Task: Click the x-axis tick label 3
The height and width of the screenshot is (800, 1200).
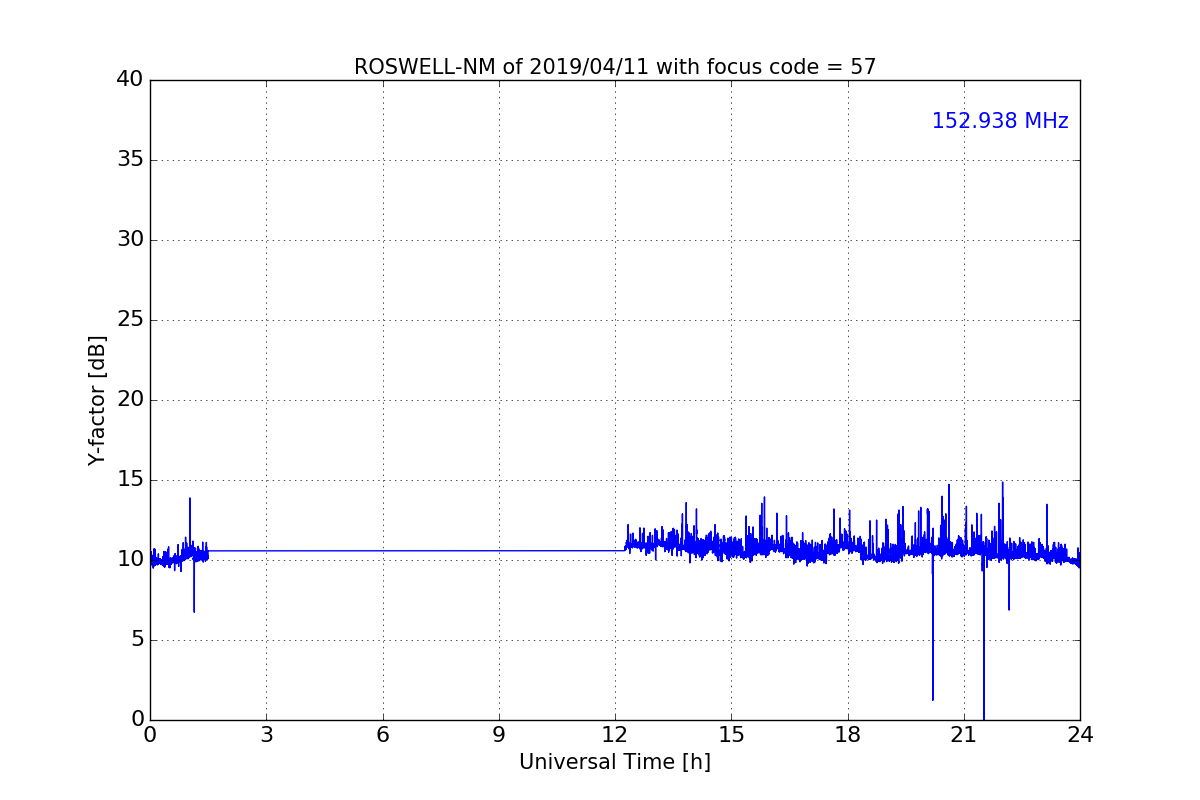Action: [x=266, y=735]
